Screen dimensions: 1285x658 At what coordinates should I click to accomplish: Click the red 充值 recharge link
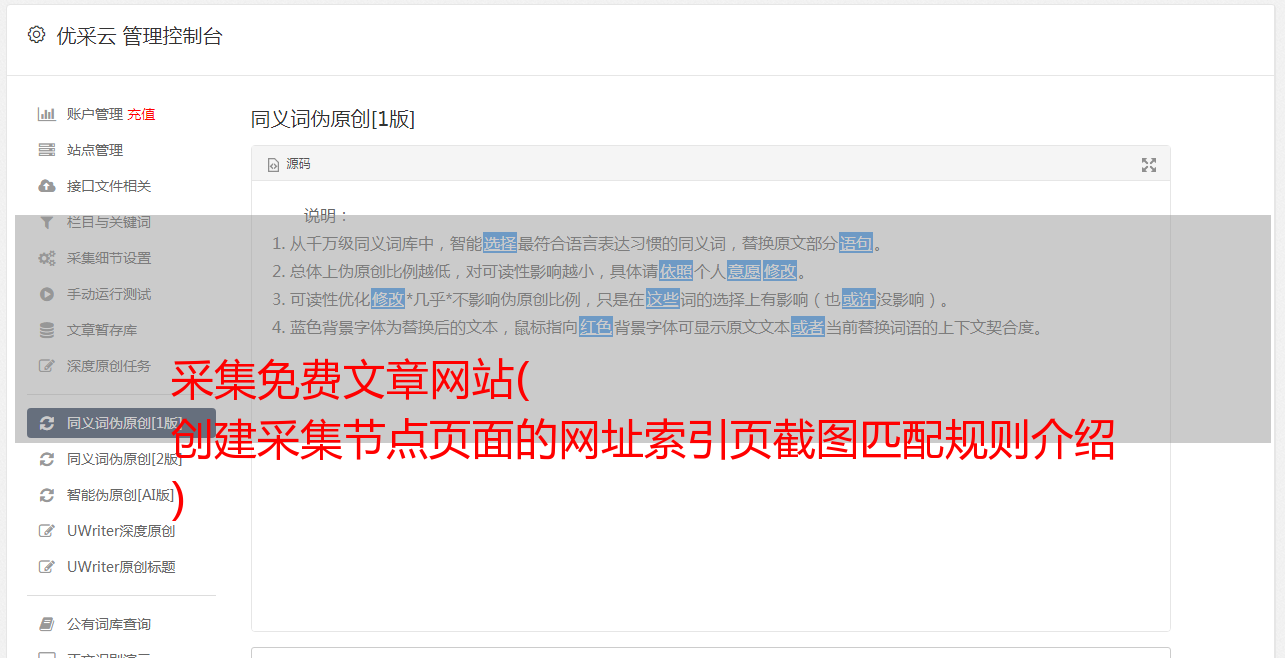141,114
